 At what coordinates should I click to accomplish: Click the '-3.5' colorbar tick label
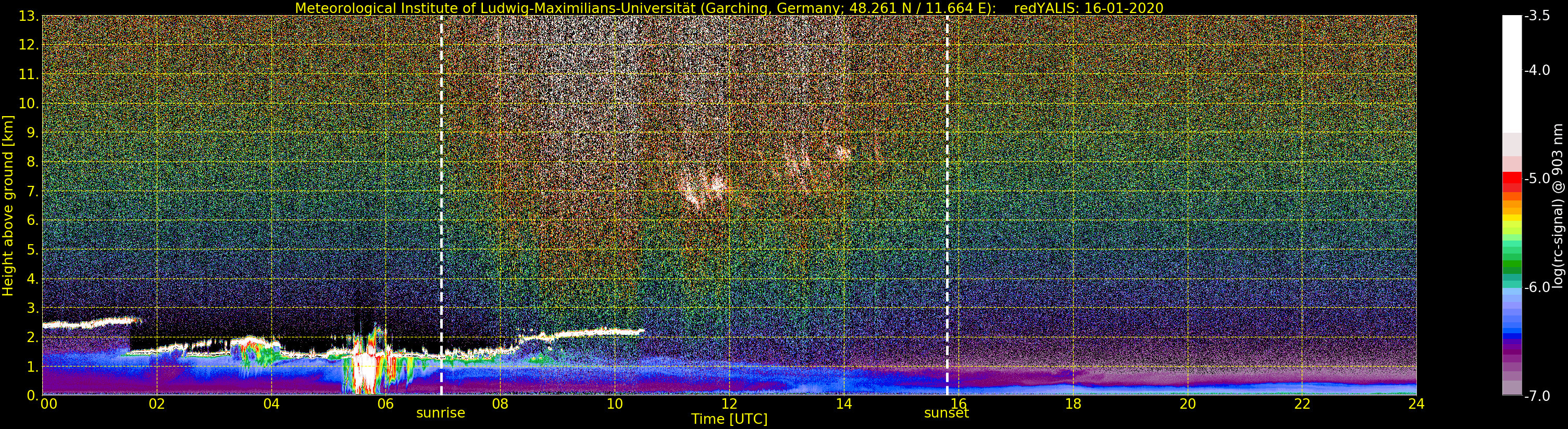[x=1537, y=16]
